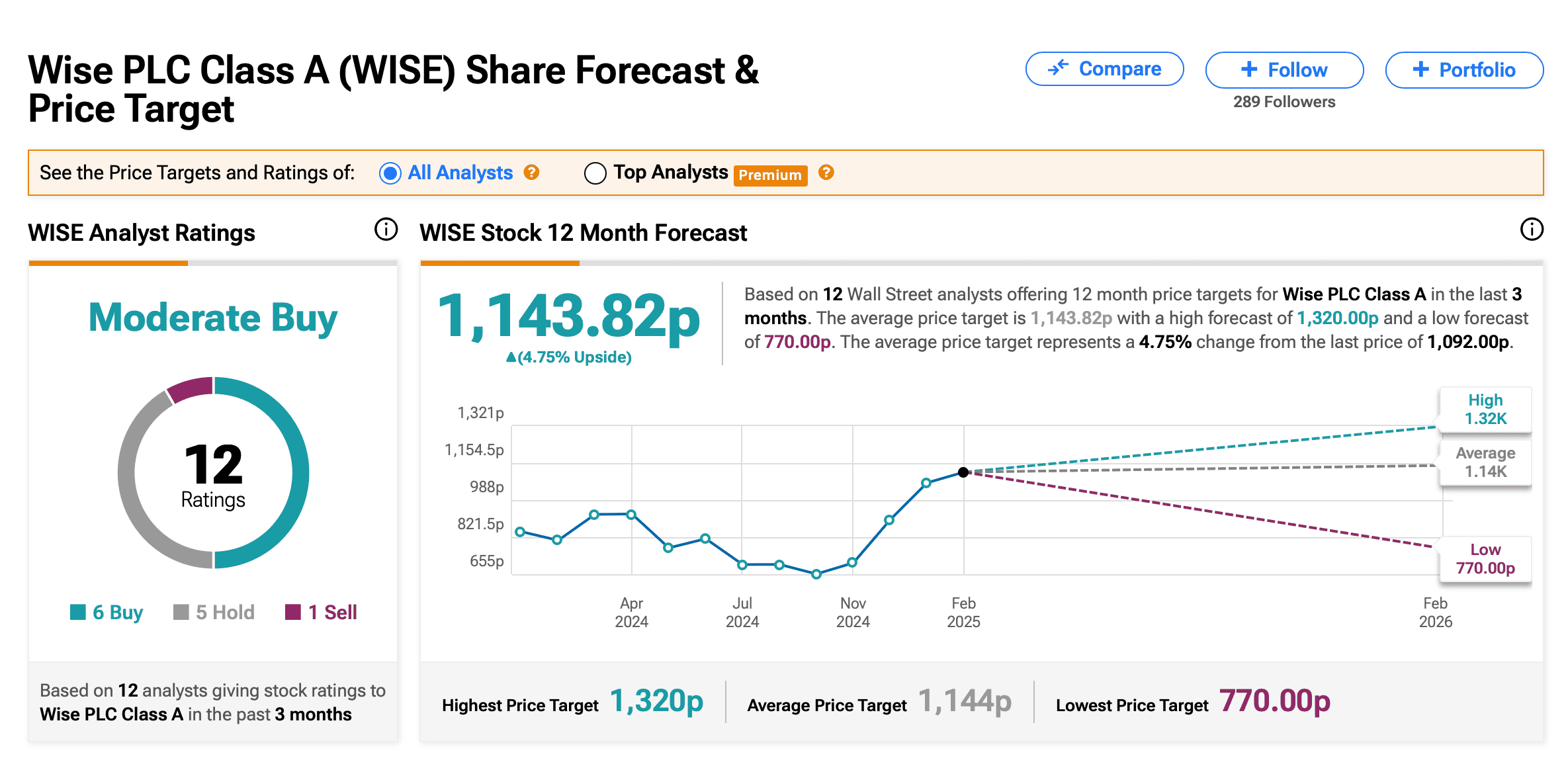
Task: Click the 1,092.00p last price text
Action: [1468, 342]
